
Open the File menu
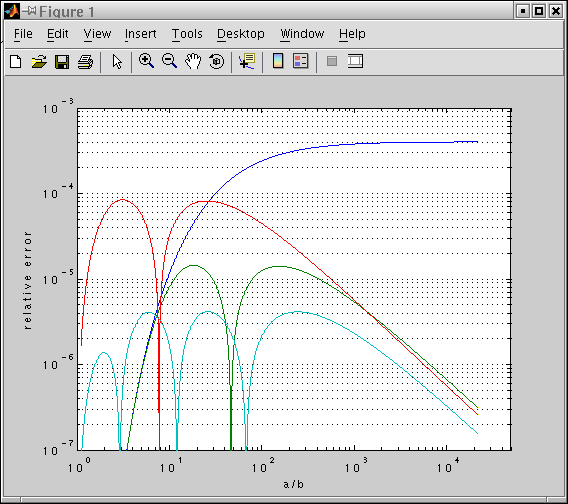[23, 34]
